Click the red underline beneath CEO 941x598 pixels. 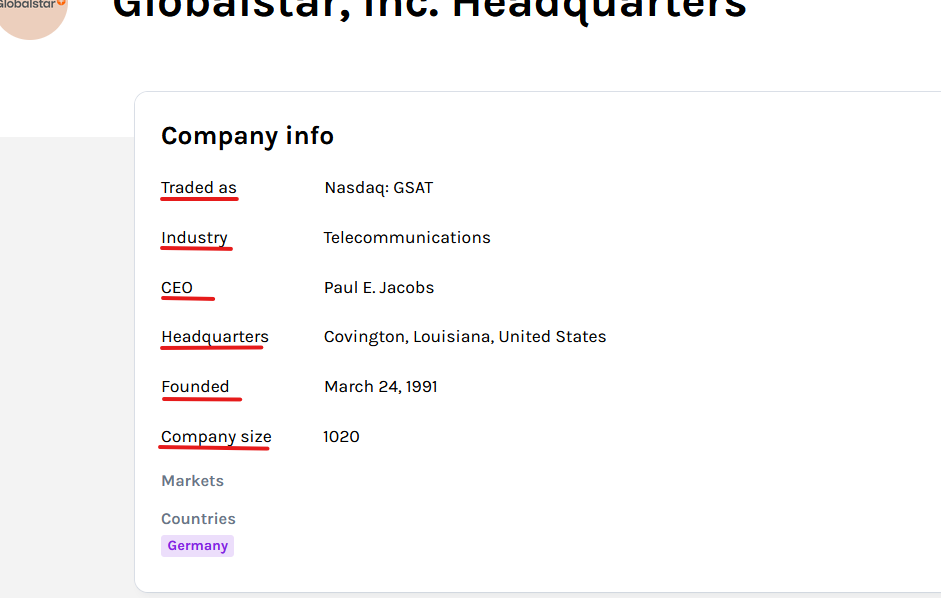(188, 298)
